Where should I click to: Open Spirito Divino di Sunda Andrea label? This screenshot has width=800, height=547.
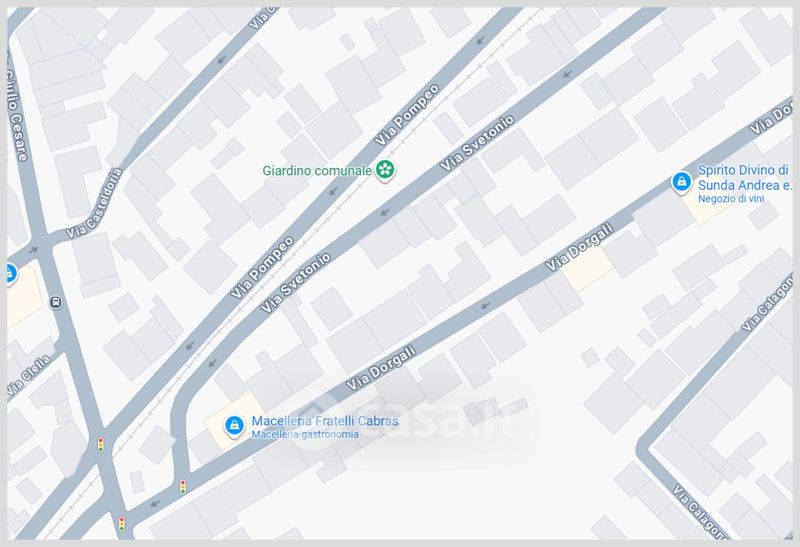point(744,177)
